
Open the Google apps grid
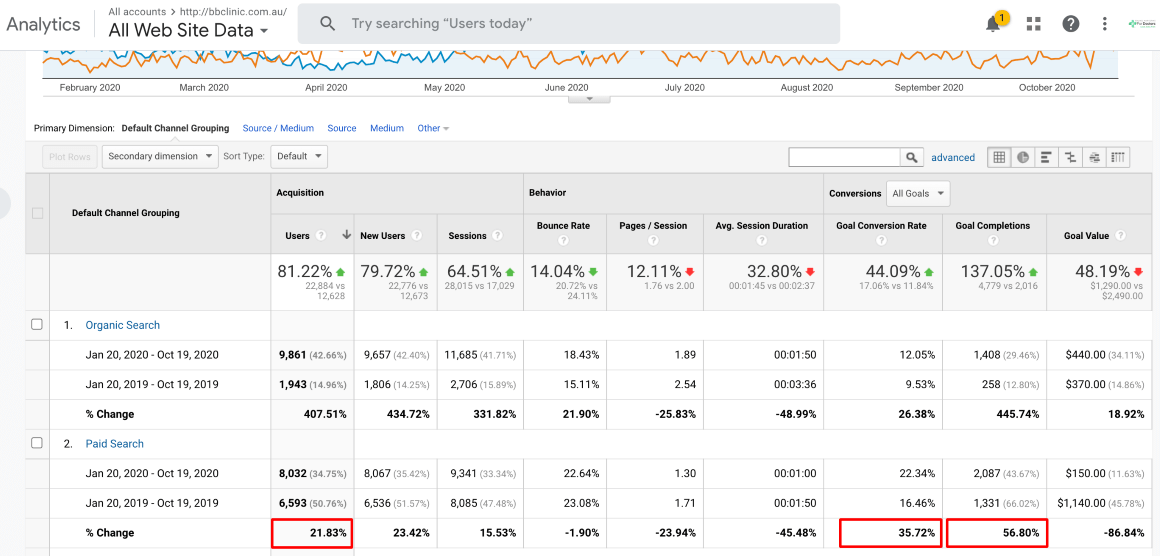pos(1033,24)
